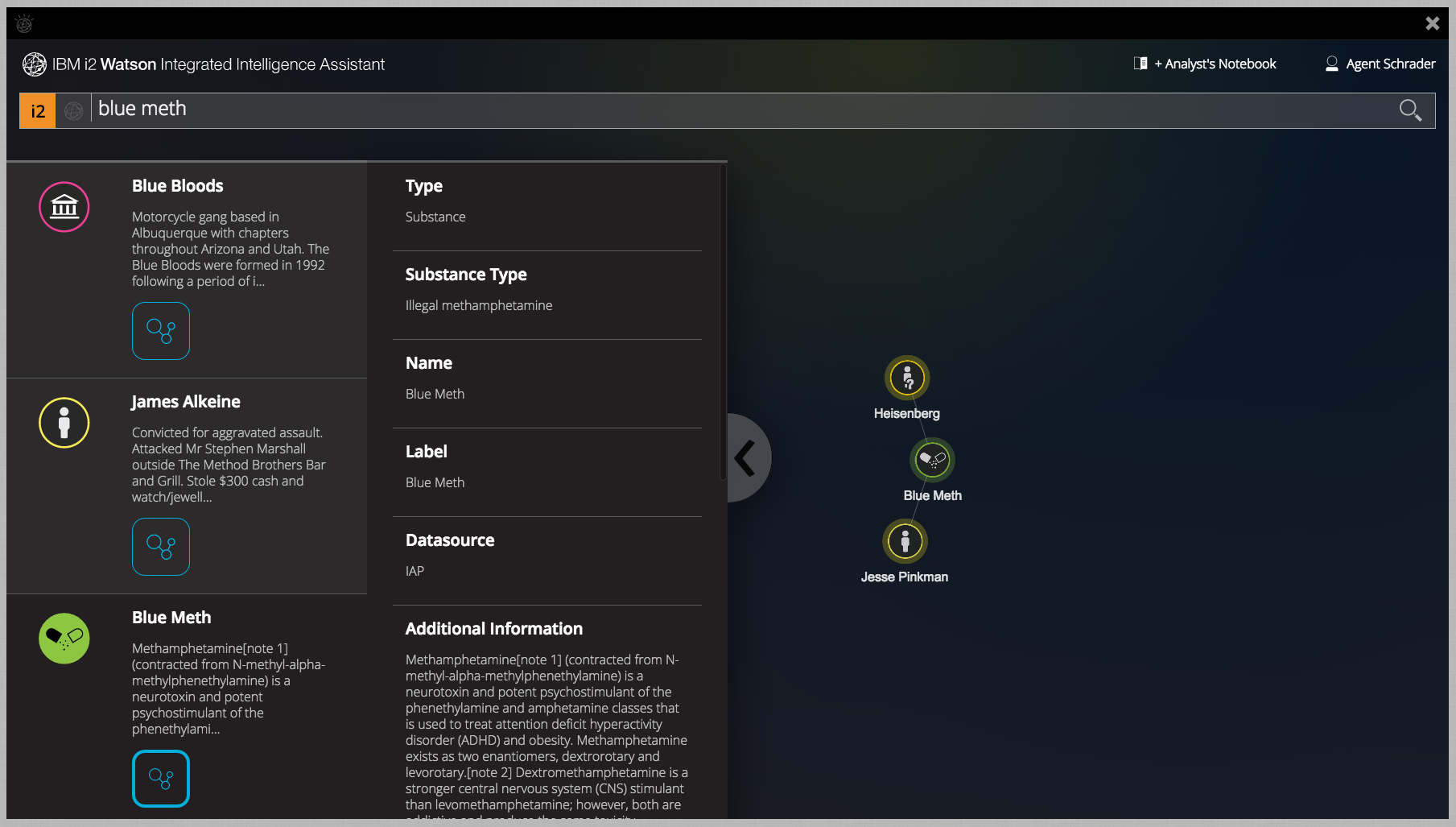Show network graph for James Alkeine
This screenshot has height=827, width=1456.
161,547
